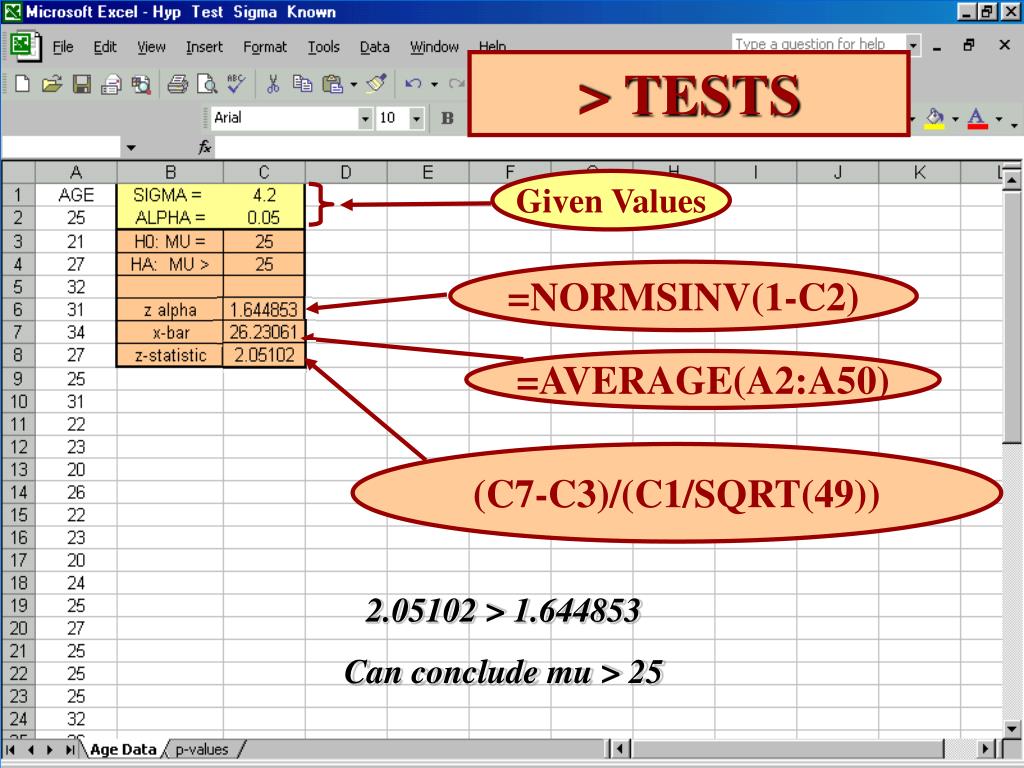Select column K header
The height and width of the screenshot is (768, 1024).
click(x=919, y=172)
